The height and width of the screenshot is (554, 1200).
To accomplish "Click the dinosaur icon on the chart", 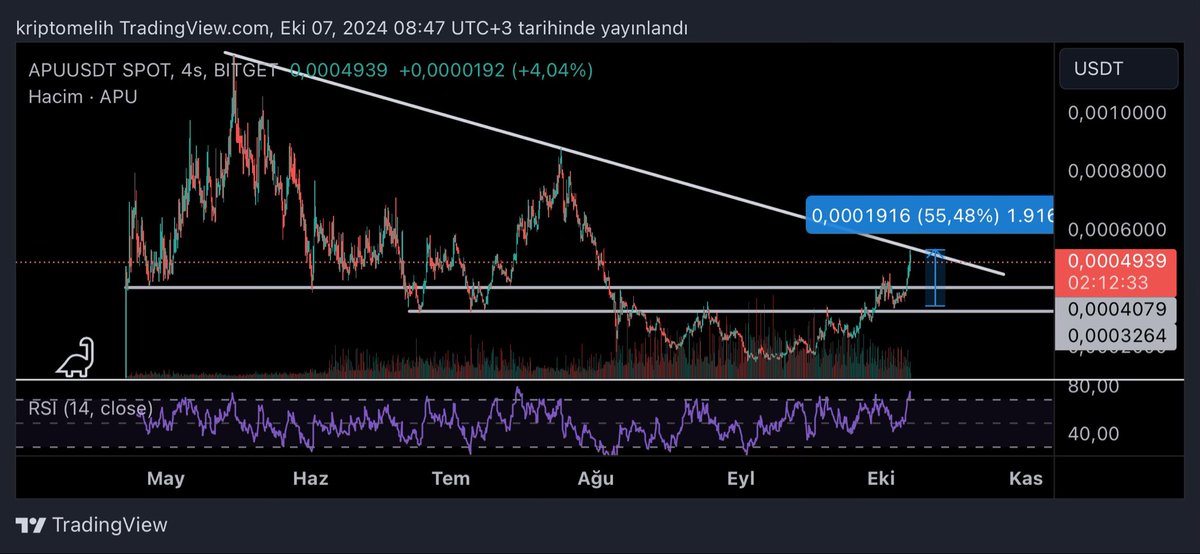I will pos(75,357).
